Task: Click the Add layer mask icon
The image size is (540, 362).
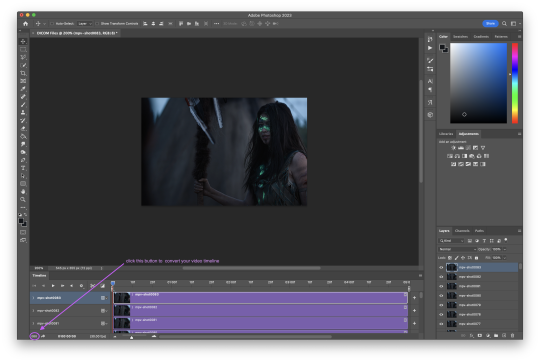Action: tap(480, 335)
